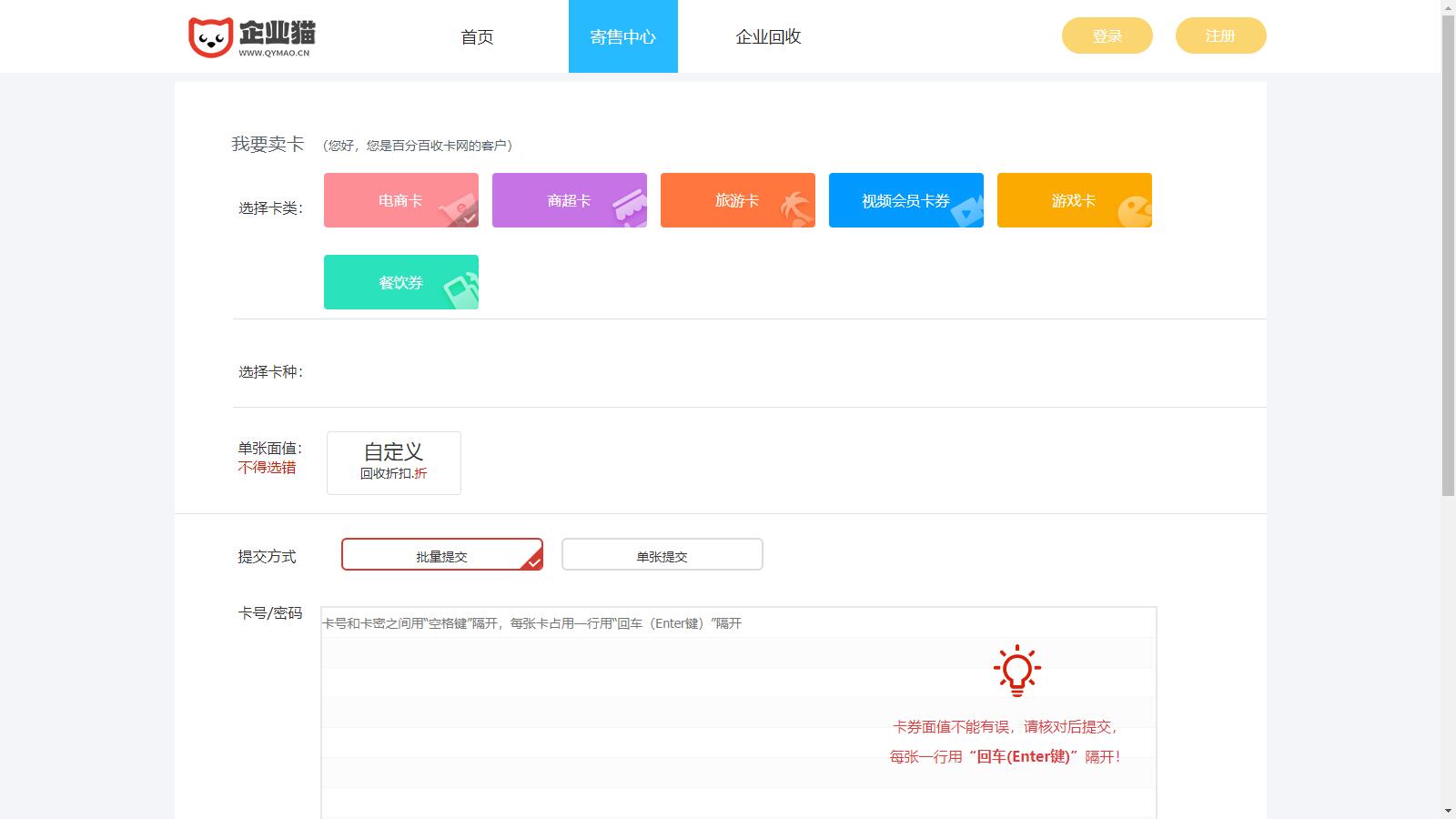1456x819 pixels.
Task: Select the 旅游卡 travel card category
Action: (x=737, y=199)
